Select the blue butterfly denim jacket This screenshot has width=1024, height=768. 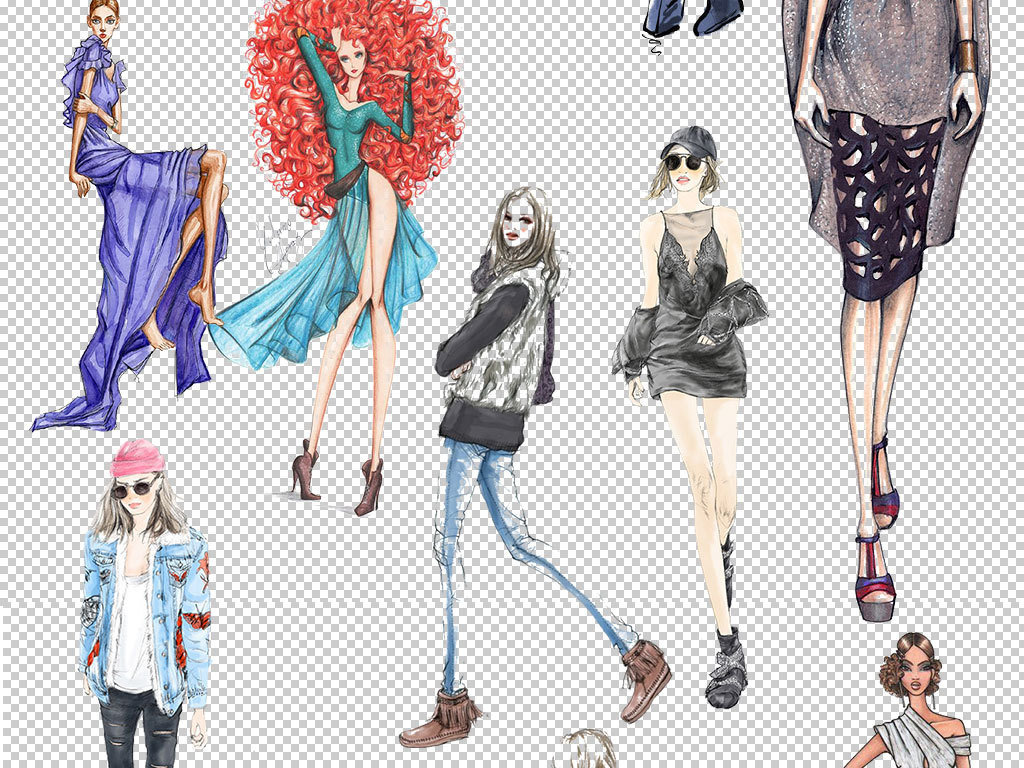pos(145,617)
